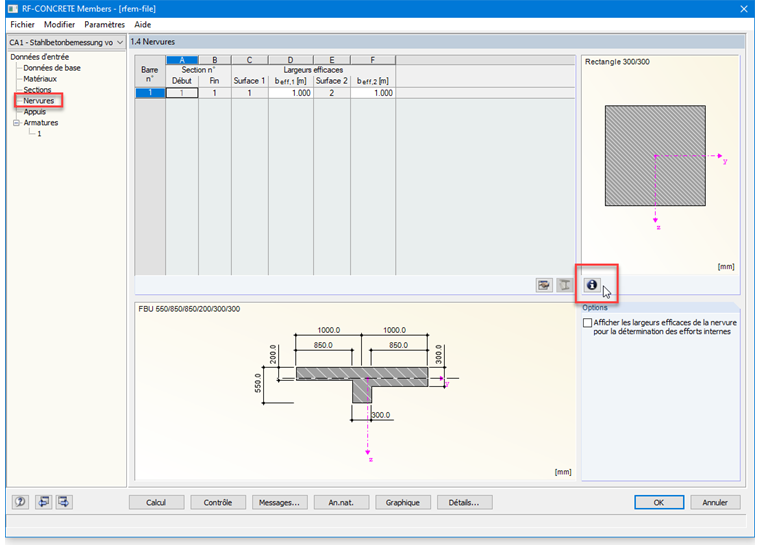Viewport: 760px width, 545px height.
Task: Go to the previous input window
Action: click(x=43, y=502)
